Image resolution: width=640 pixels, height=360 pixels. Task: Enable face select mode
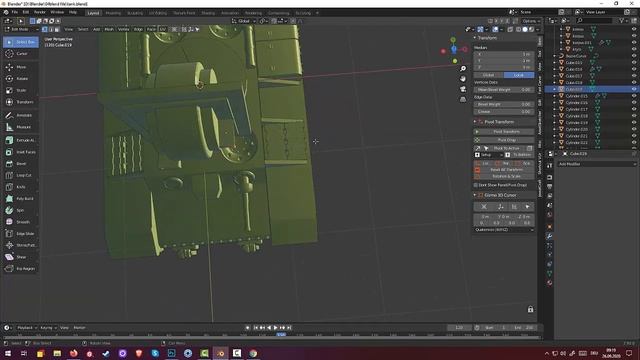coord(57,29)
